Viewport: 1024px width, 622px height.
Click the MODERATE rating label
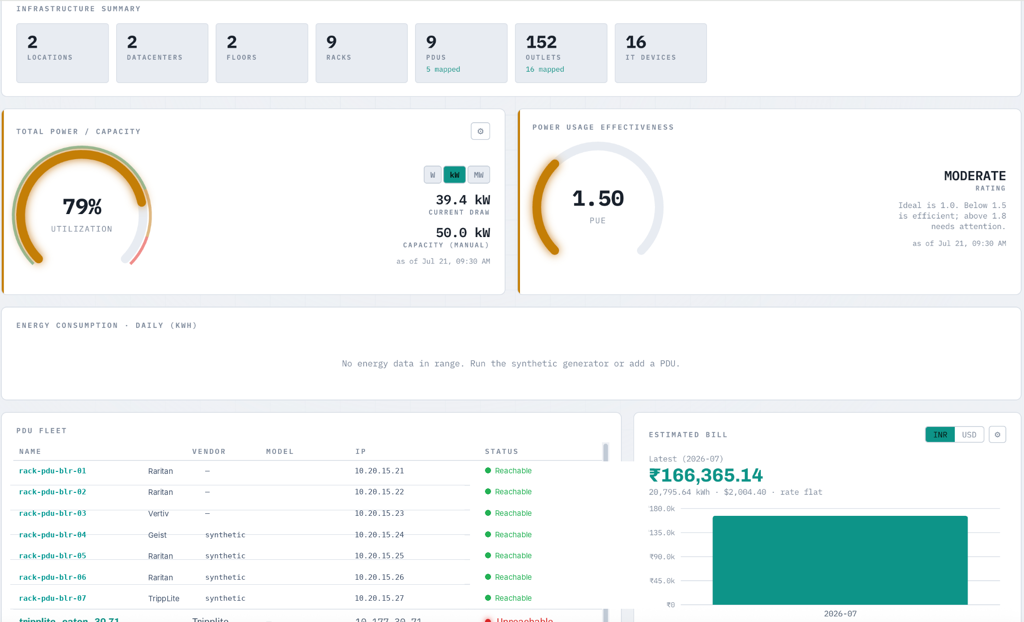coord(974,176)
